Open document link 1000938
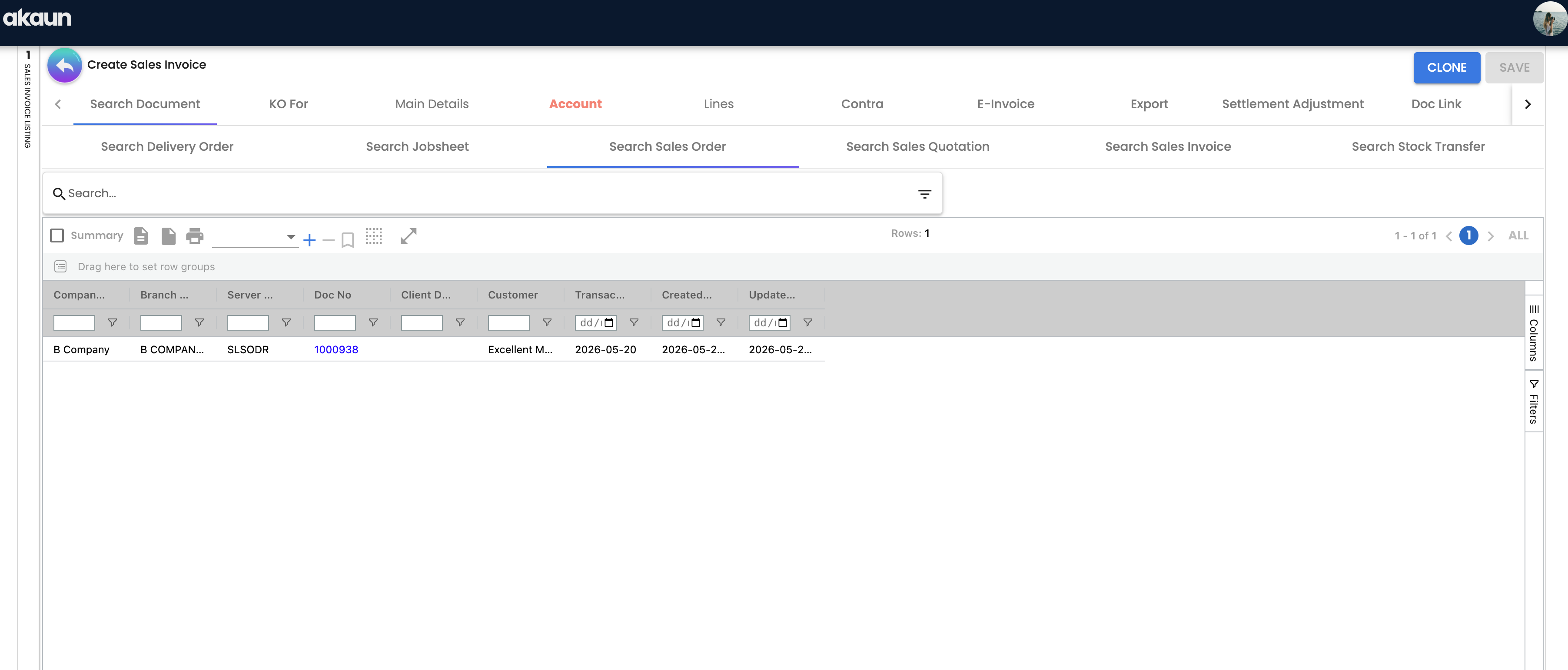Image resolution: width=1568 pixels, height=670 pixels. click(x=336, y=350)
